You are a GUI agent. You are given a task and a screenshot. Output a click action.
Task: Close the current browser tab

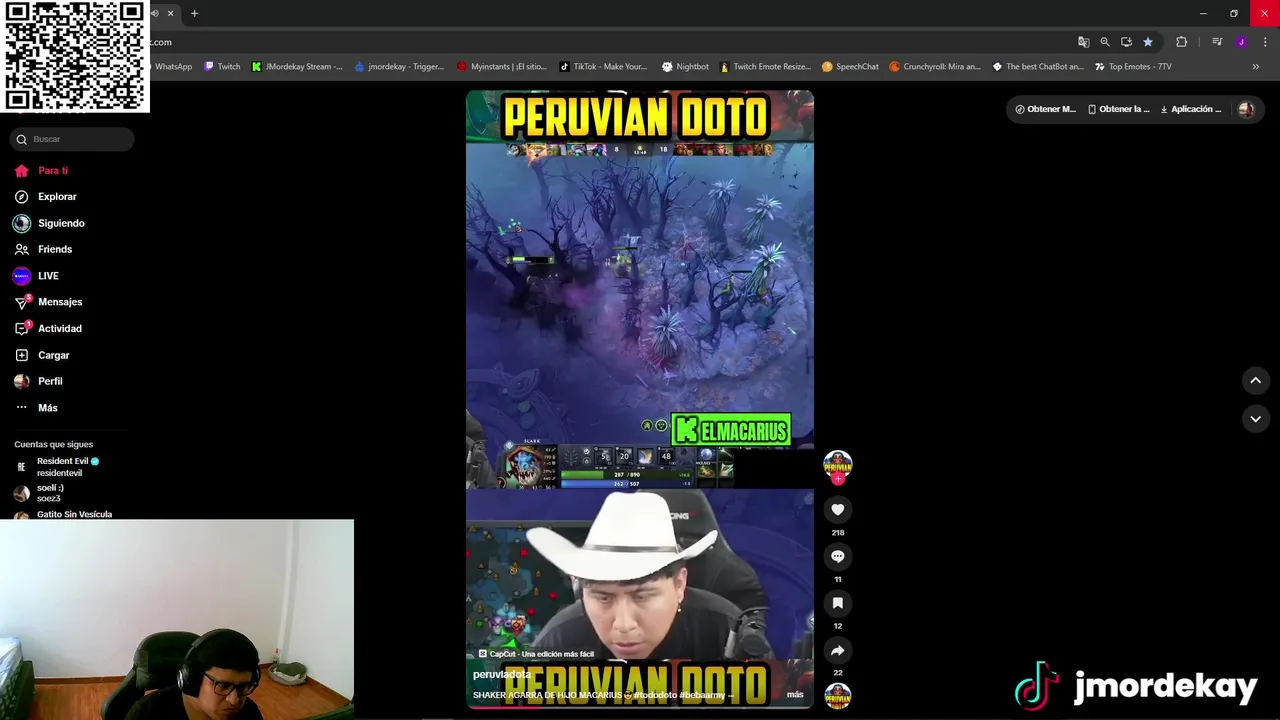[170, 13]
